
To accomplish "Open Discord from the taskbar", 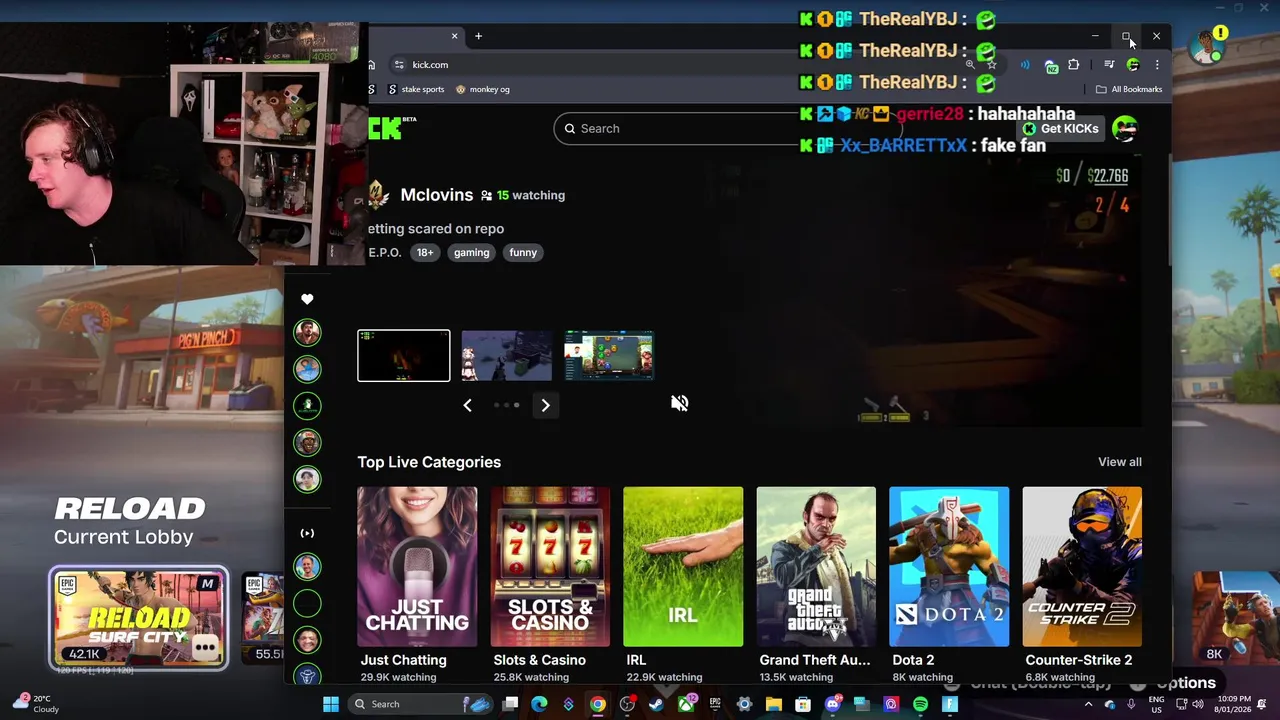I will pyautogui.click(x=832, y=704).
